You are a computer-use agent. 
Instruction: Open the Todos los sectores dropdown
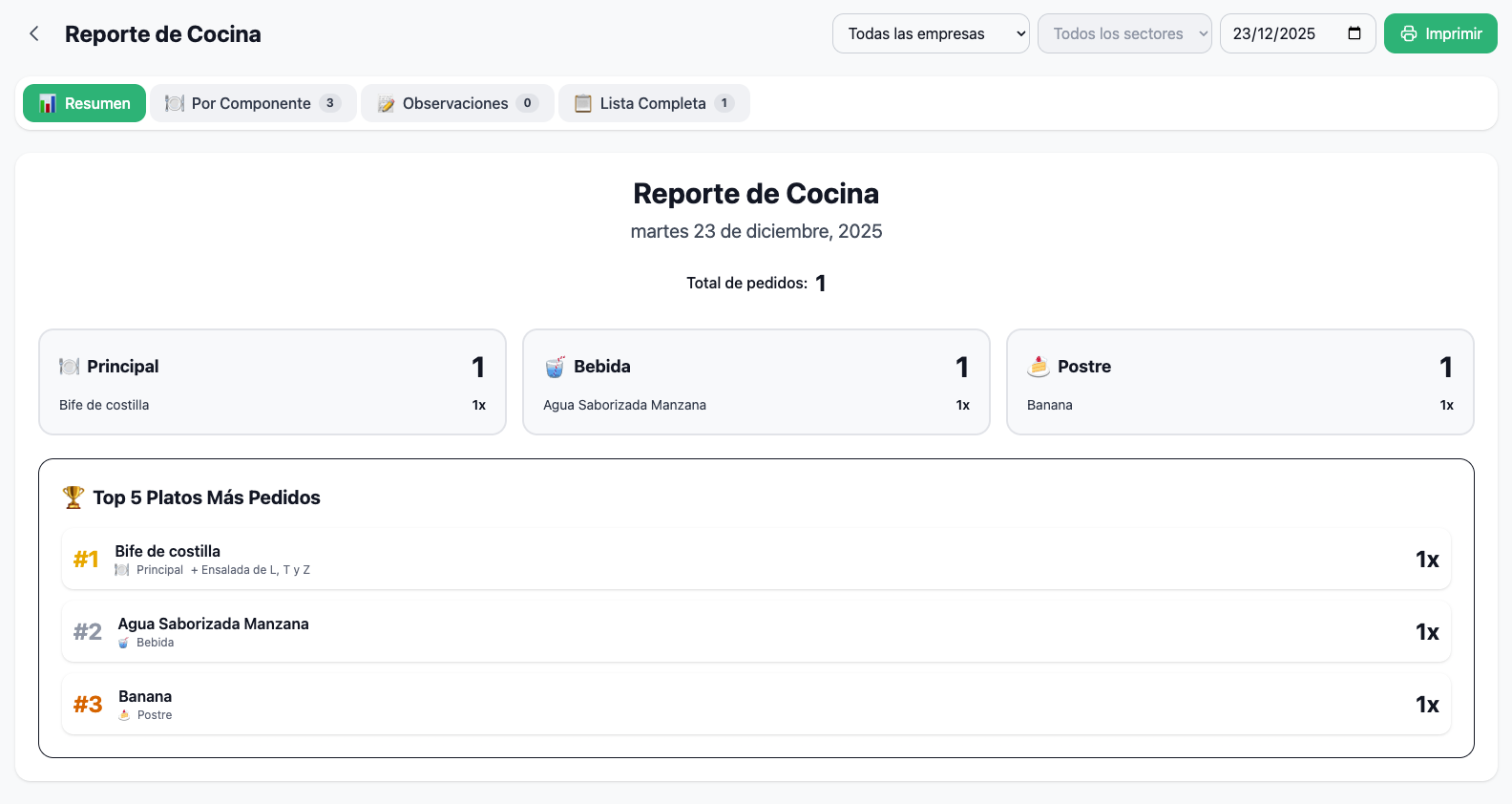tap(1124, 33)
